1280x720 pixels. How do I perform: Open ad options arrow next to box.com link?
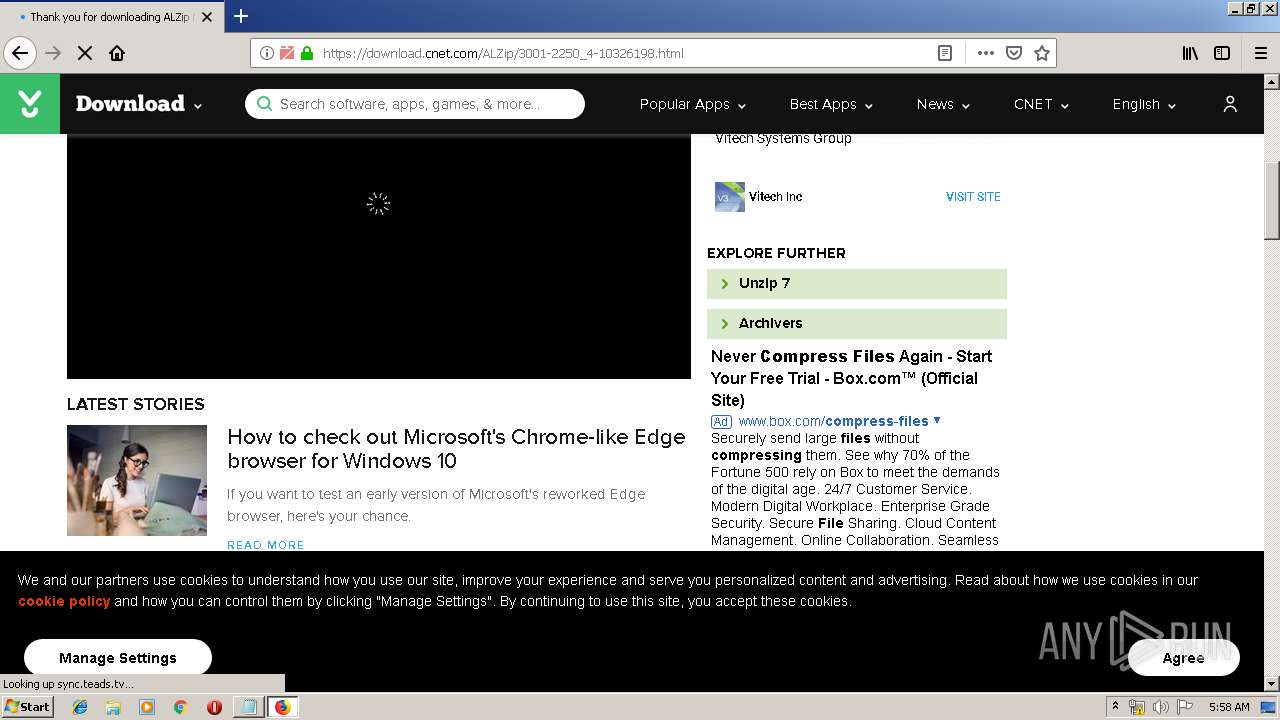[937, 420]
